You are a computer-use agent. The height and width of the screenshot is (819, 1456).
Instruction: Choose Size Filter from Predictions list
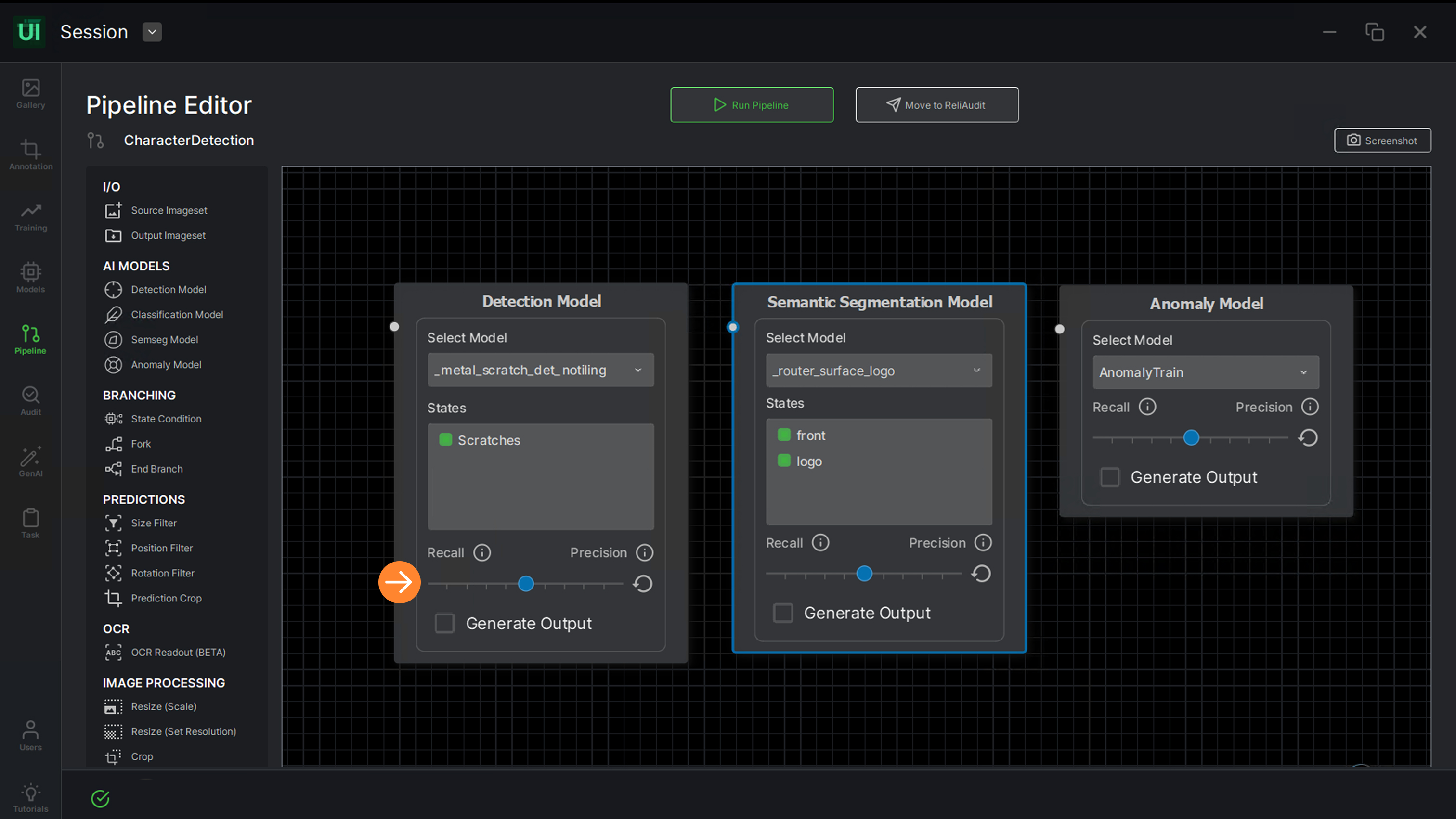153,523
